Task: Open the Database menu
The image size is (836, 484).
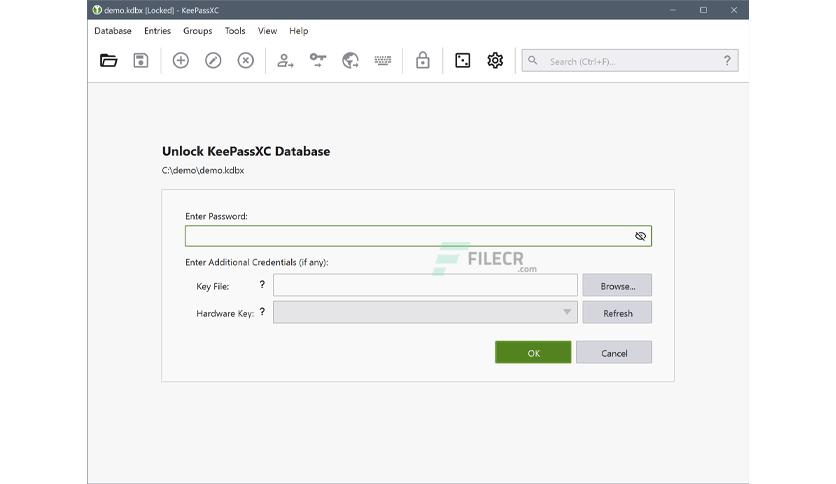Action: 113,31
